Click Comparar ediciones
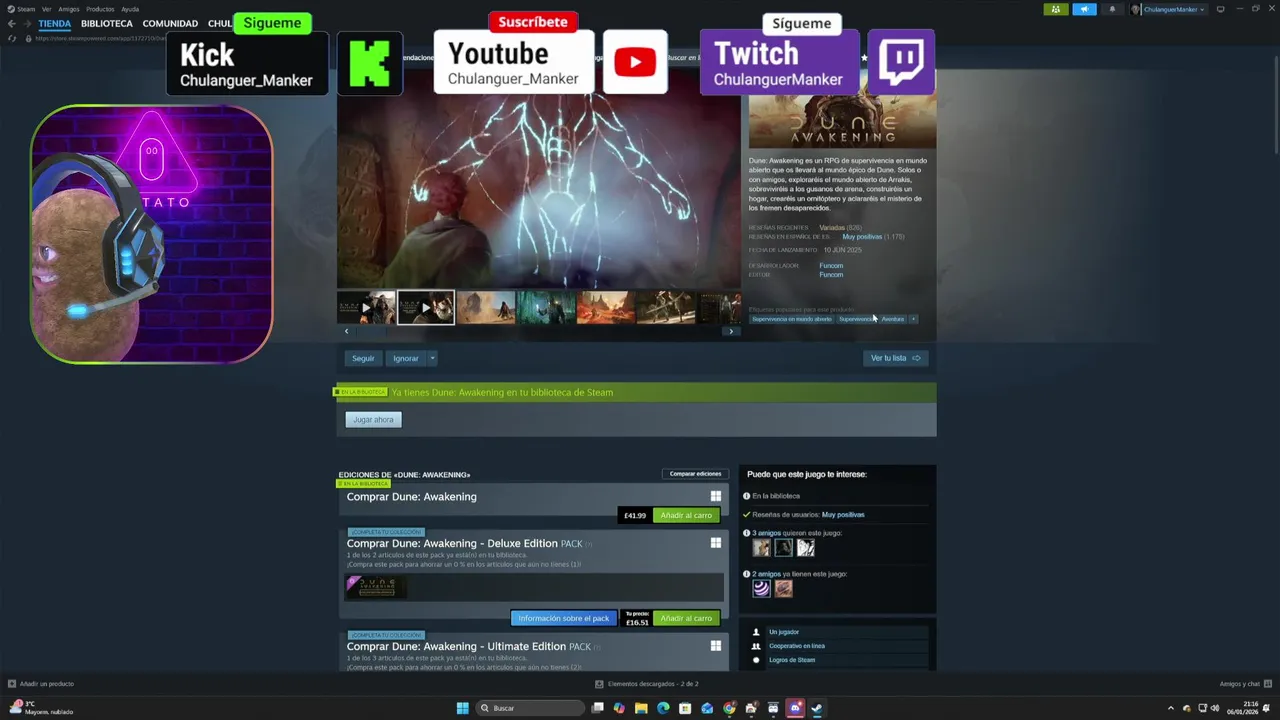Screen dimensions: 1280x720 (x=695, y=474)
